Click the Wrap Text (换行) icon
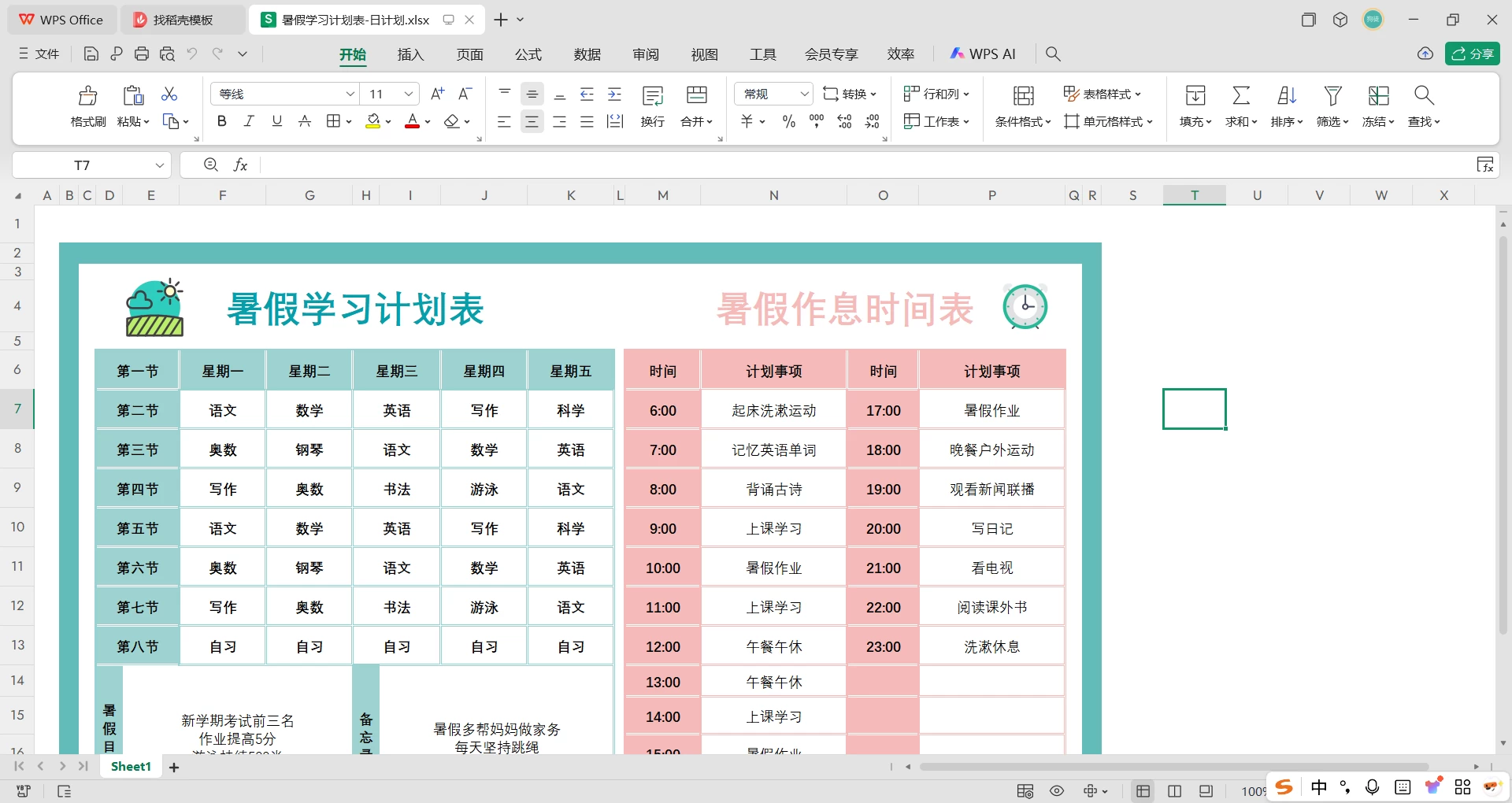Viewport: 1512px width, 803px height. [653, 96]
